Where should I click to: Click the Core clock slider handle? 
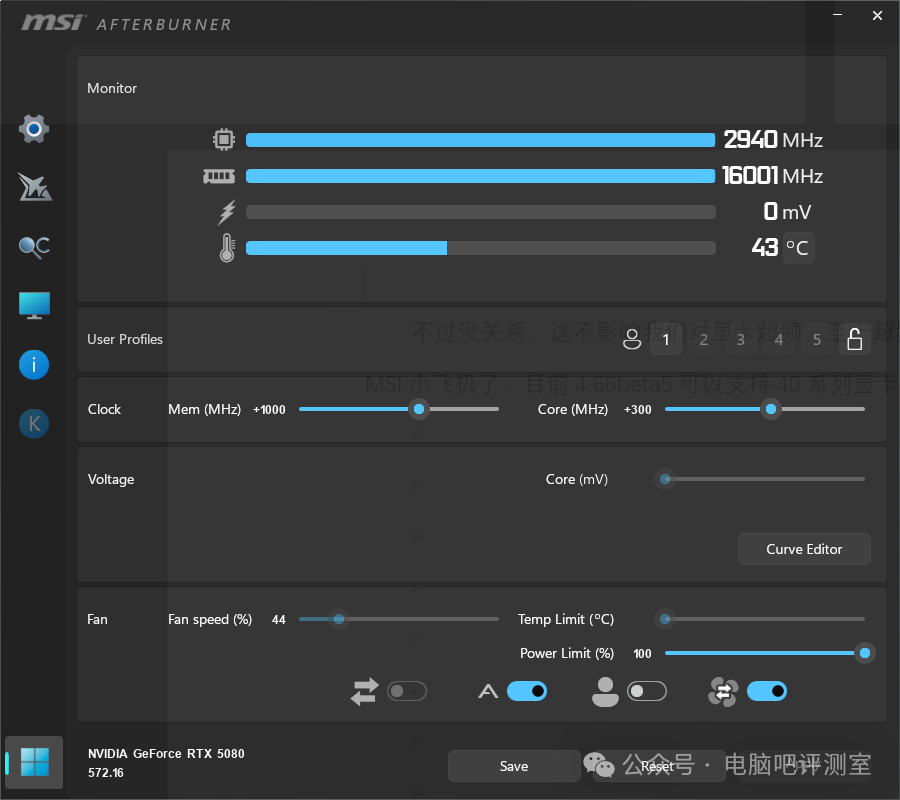tap(770, 409)
